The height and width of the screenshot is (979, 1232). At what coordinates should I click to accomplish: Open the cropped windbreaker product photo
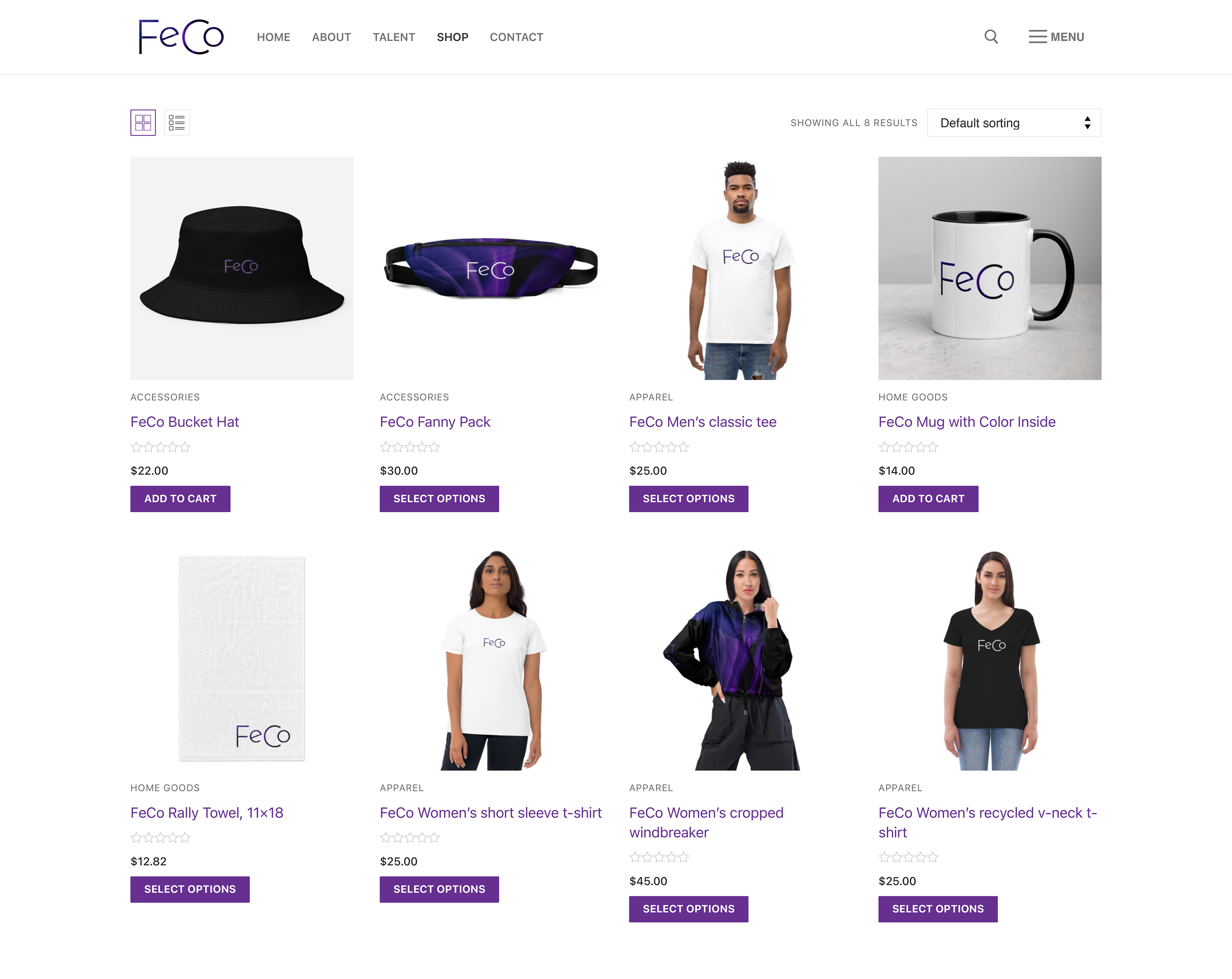740,659
